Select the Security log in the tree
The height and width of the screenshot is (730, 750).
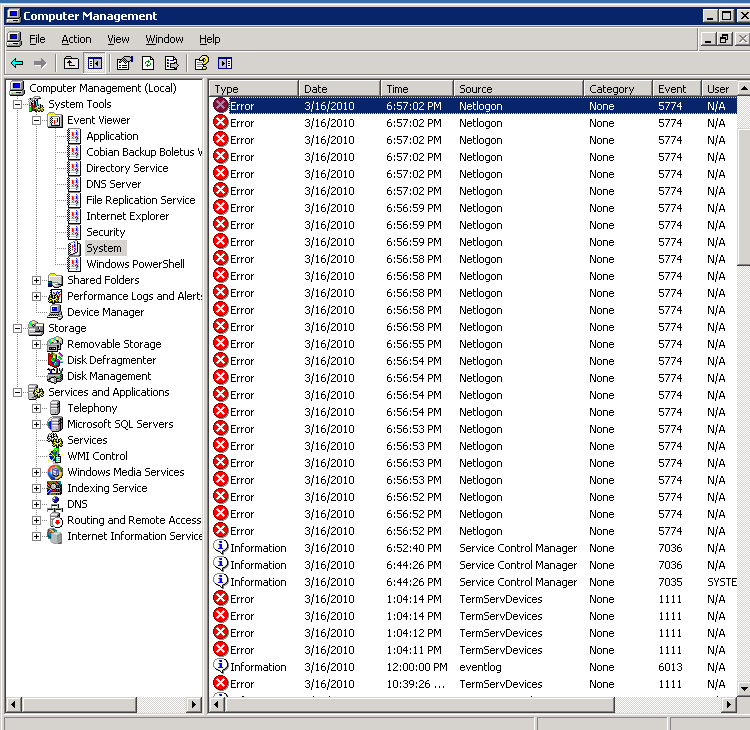coord(105,232)
